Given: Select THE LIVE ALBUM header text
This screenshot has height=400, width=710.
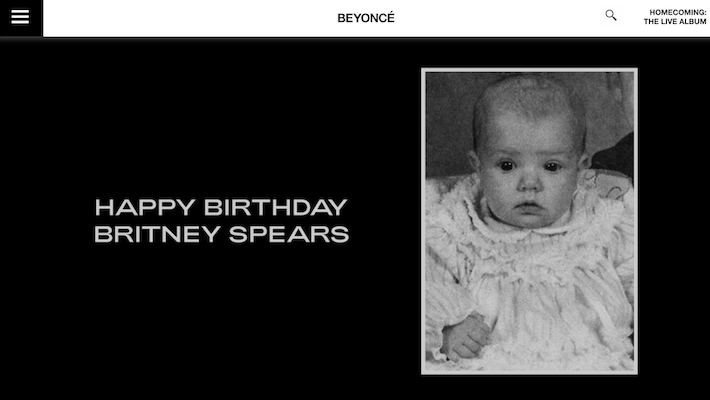Looking at the screenshot, I should pyautogui.click(x=675, y=21).
